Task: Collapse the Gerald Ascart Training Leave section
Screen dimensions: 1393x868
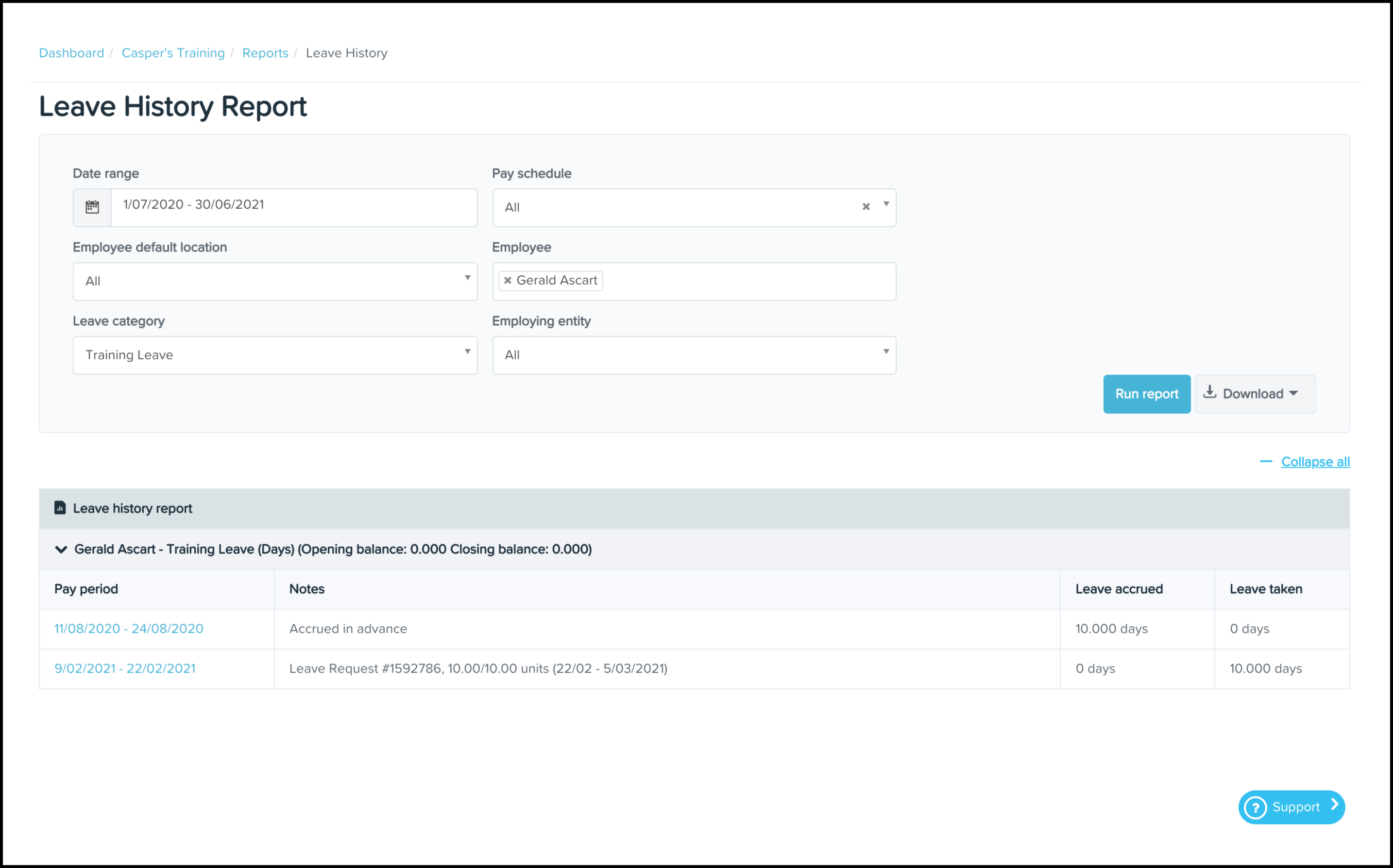Action: 61,550
